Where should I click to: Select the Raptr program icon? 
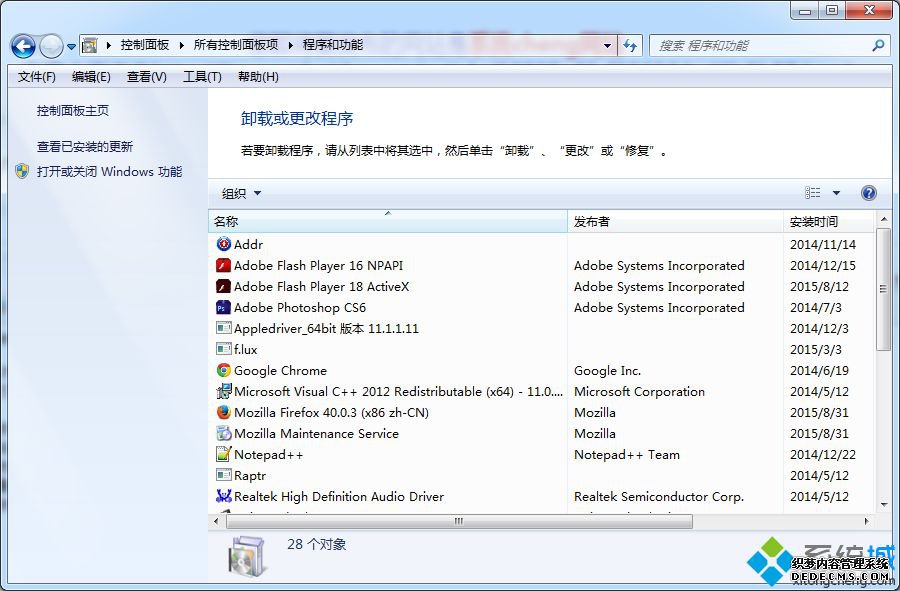(223, 475)
